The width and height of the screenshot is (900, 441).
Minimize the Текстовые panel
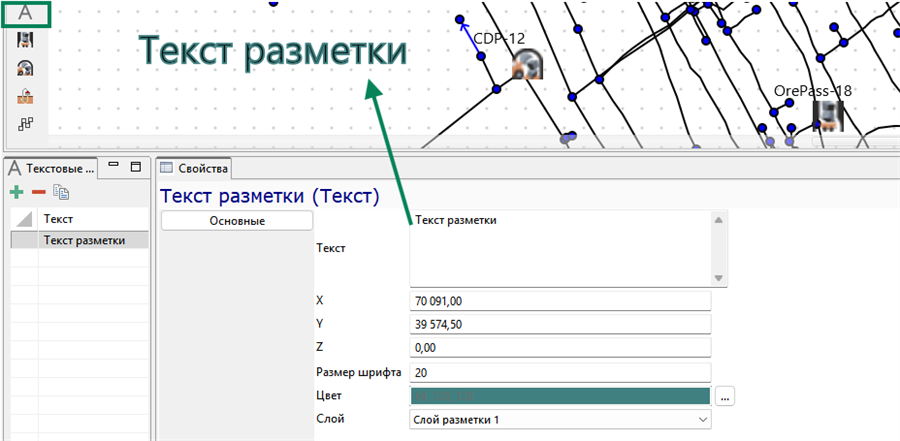pyautogui.click(x=114, y=166)
